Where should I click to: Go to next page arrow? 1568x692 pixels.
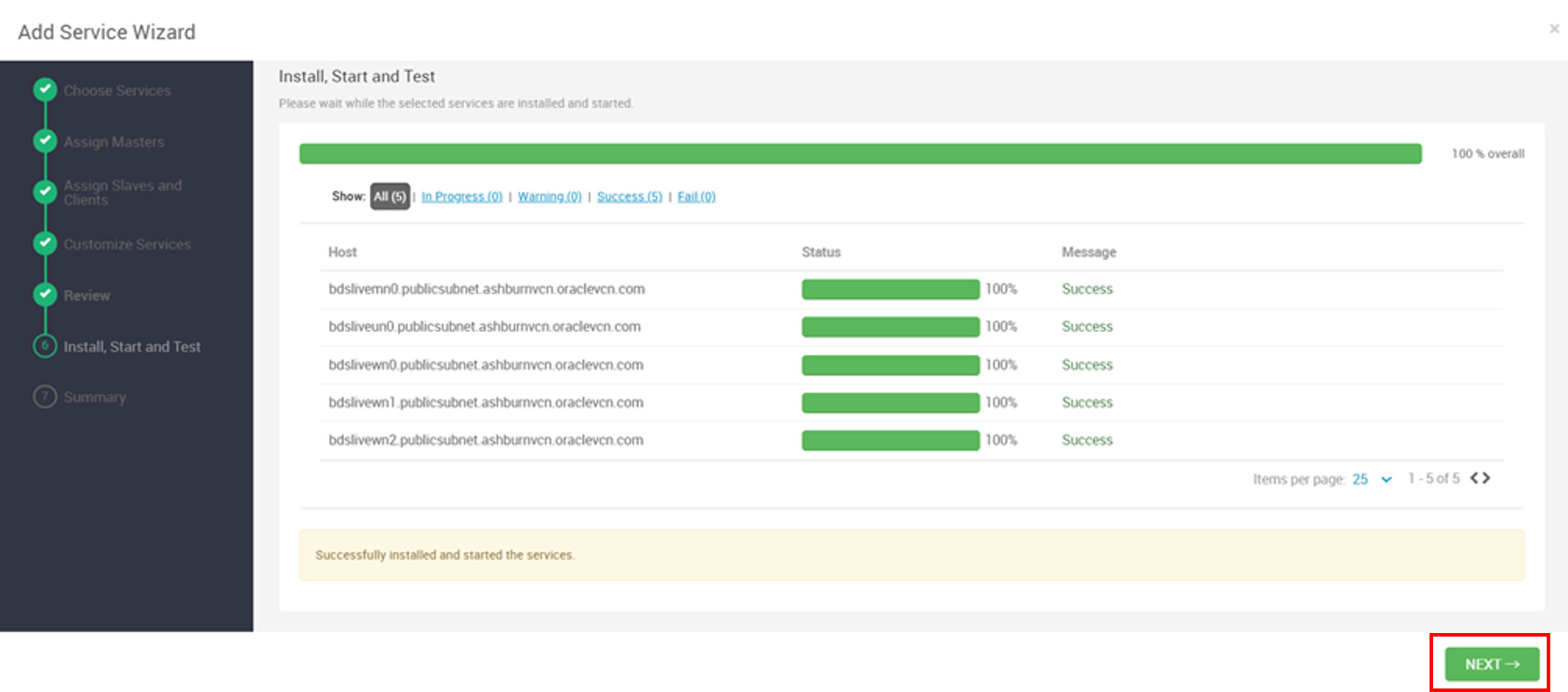1486,478
